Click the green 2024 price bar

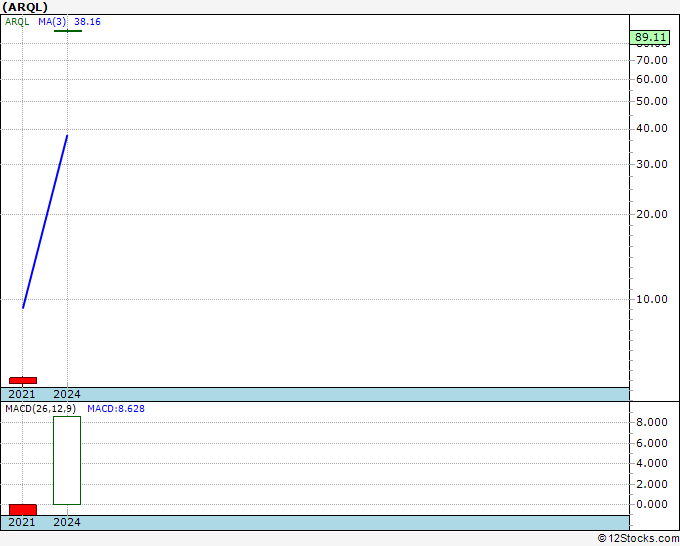click(x=68, y=31)
